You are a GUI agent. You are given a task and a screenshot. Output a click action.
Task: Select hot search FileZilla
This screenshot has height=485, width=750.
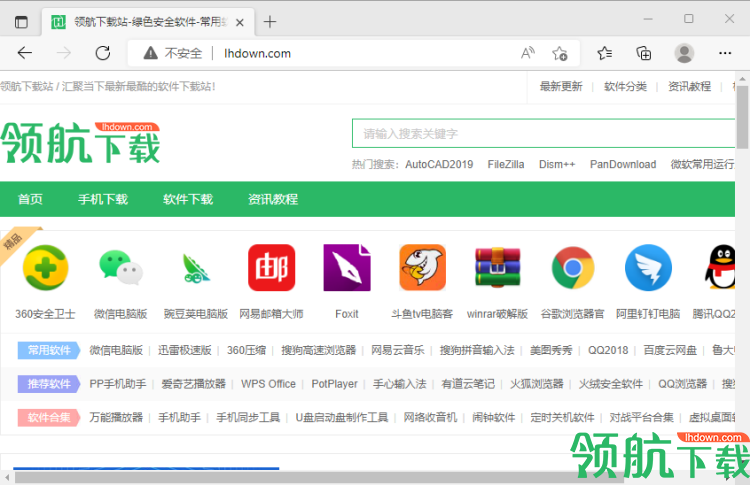coord(506,165)
